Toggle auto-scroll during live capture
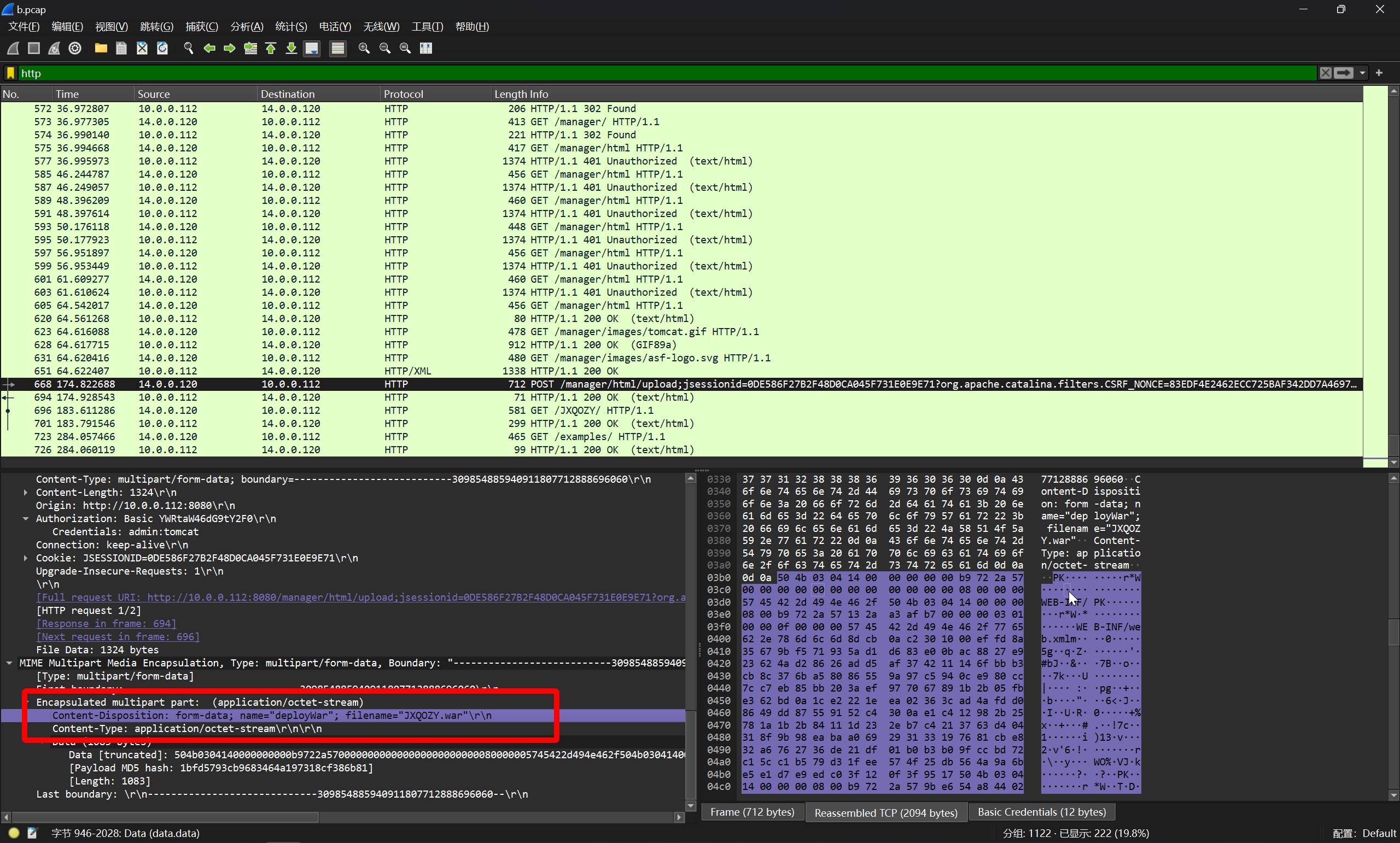Screen dimensions: 1400x843 312,48
